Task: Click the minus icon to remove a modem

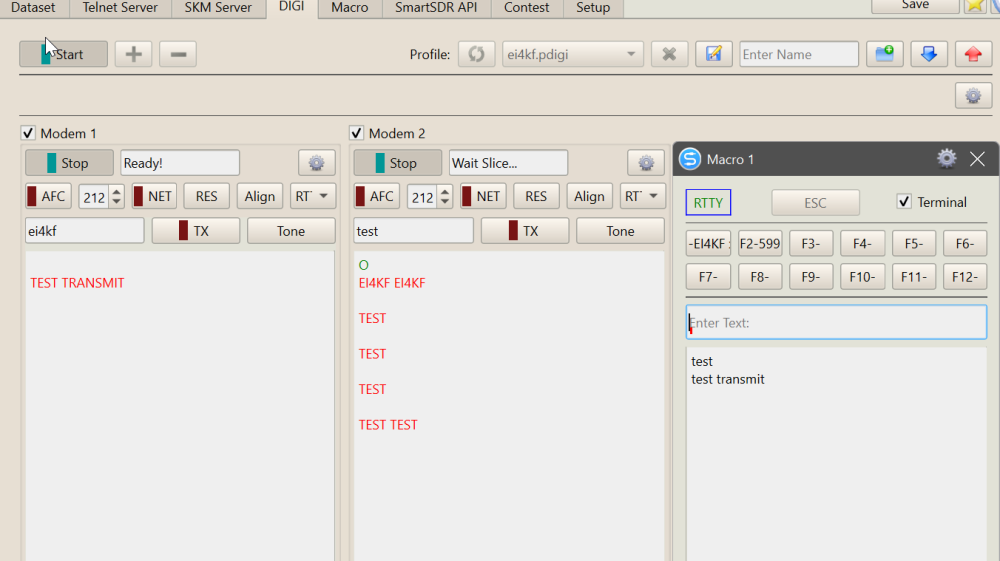Action: click(x=178, y=54)
